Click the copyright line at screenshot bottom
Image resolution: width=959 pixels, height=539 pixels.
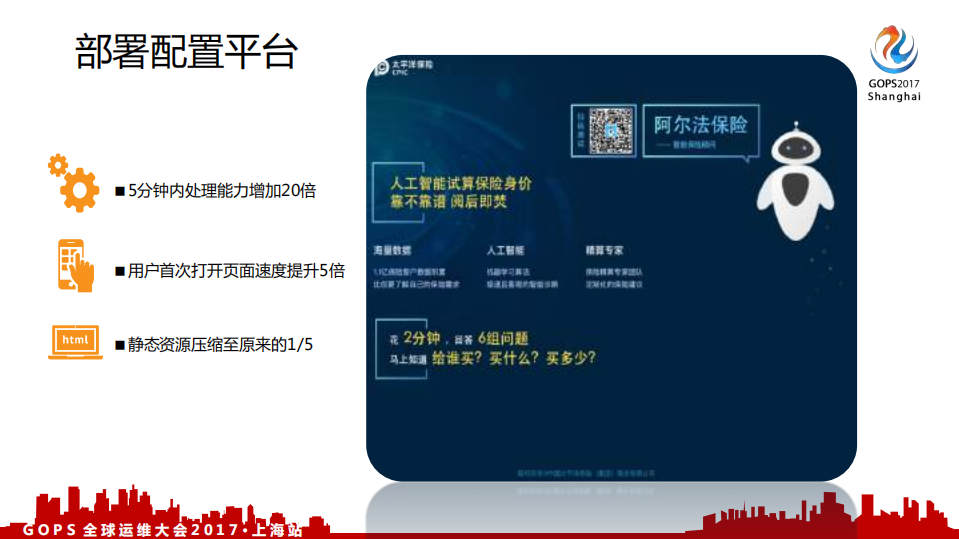(x=586, y=474)
